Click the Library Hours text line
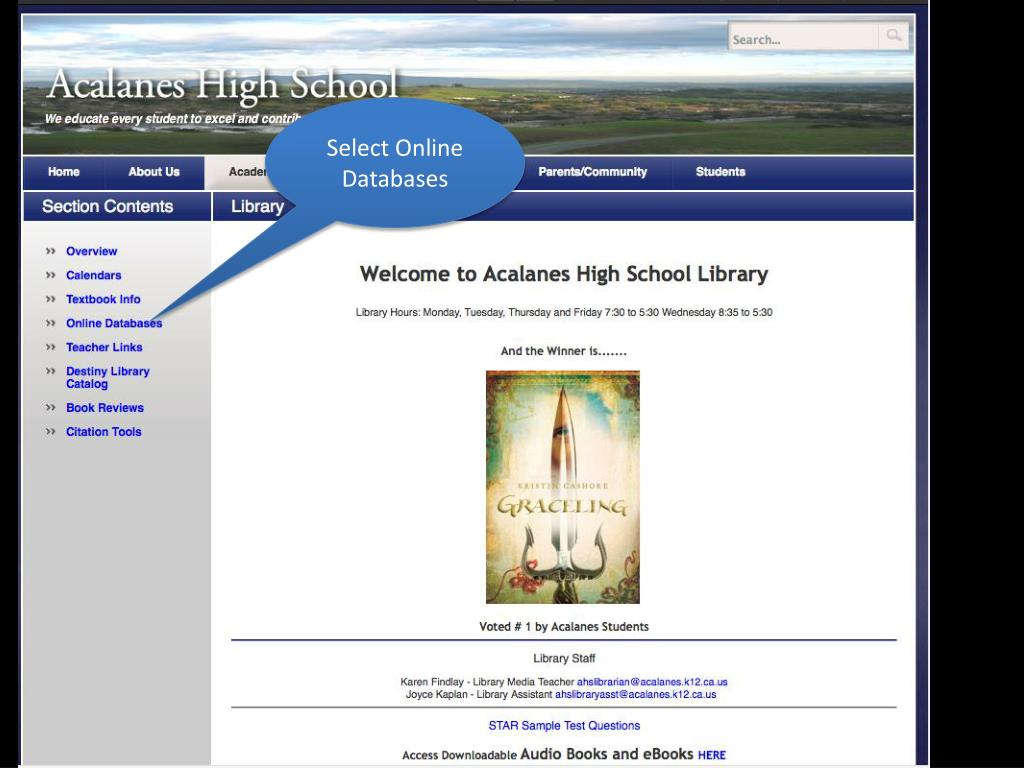 [x=564, y=312]
